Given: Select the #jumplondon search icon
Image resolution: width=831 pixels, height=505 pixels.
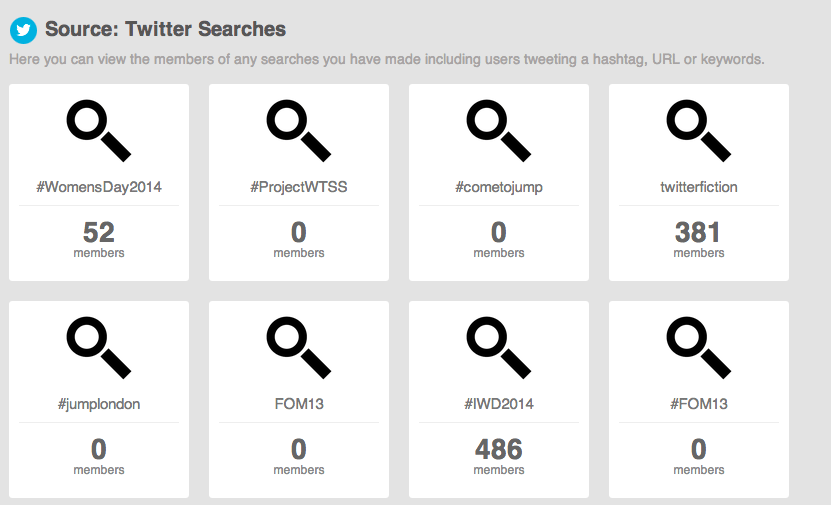Looking at the screenshot, I should coord(99,348).
